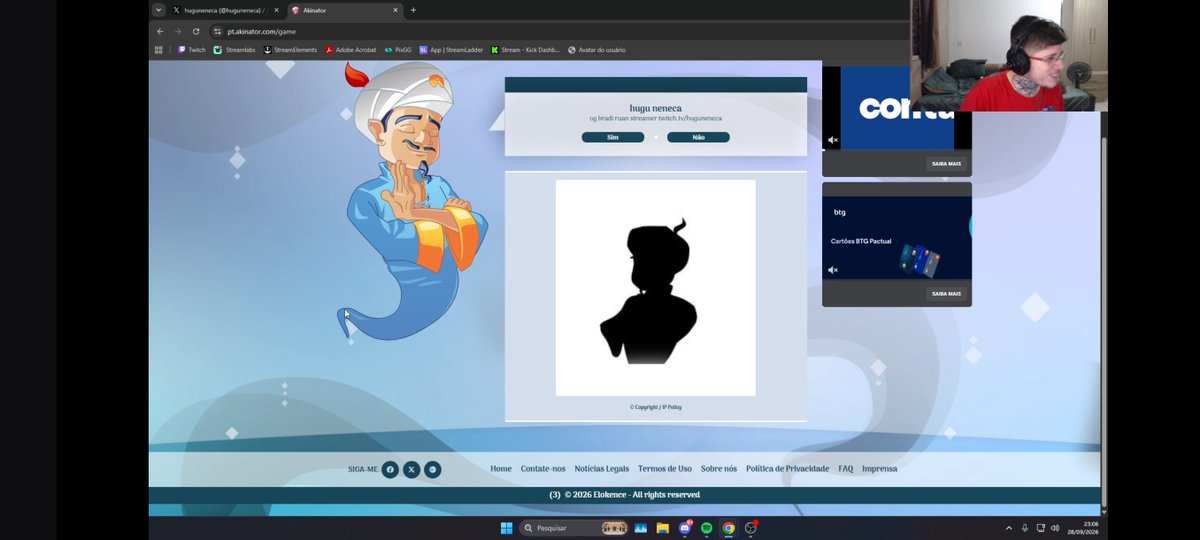
Task: Open the Sobre nós link
Action: pos(719,469)
